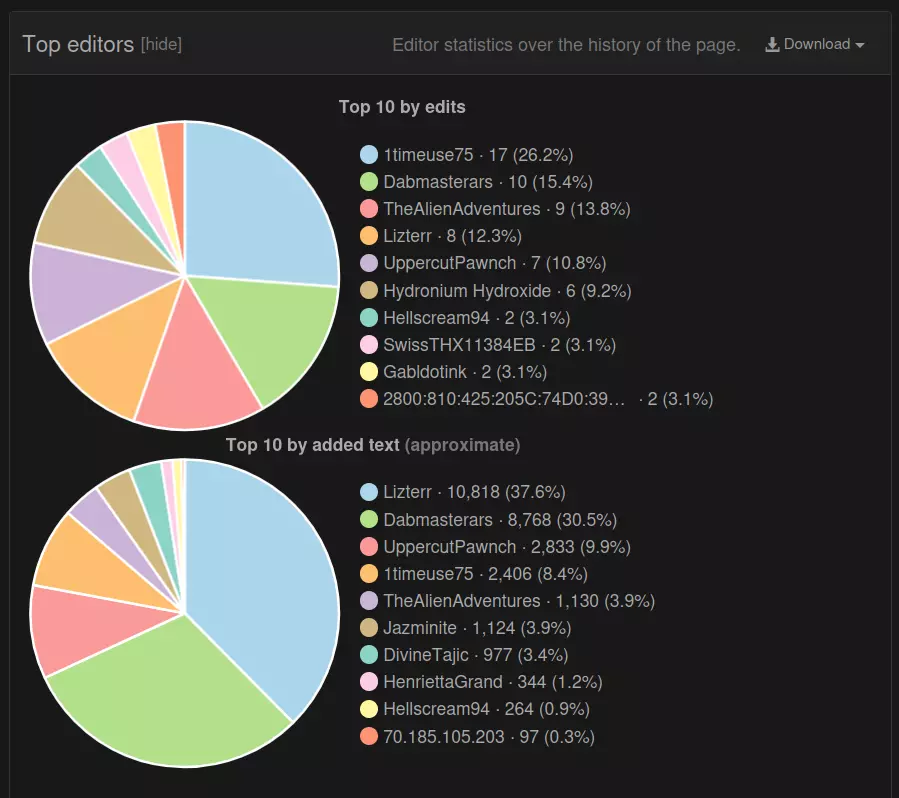Image resolution: width=899 pixels, height=798 pixels.
Task: Click the 1timeuse75 edits legend swatch
Action: [369, 155]
